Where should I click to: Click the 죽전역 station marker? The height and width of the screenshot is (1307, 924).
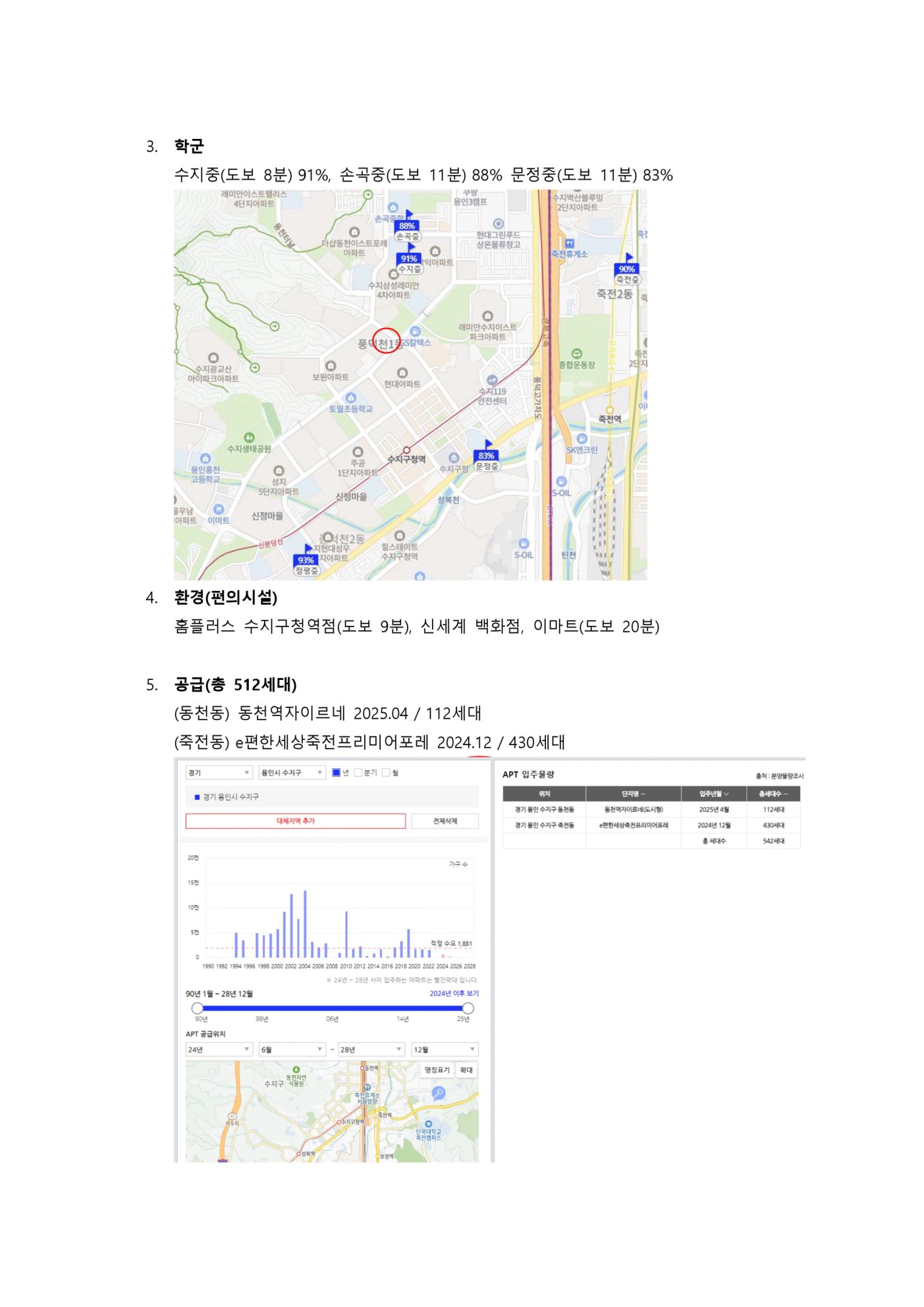(610, 410)
